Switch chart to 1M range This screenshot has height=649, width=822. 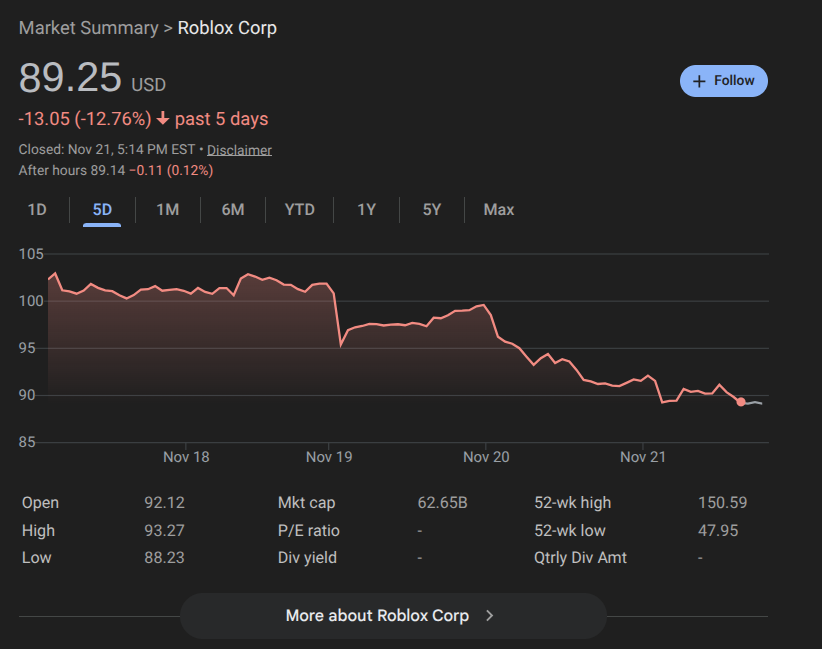[168, 210]
